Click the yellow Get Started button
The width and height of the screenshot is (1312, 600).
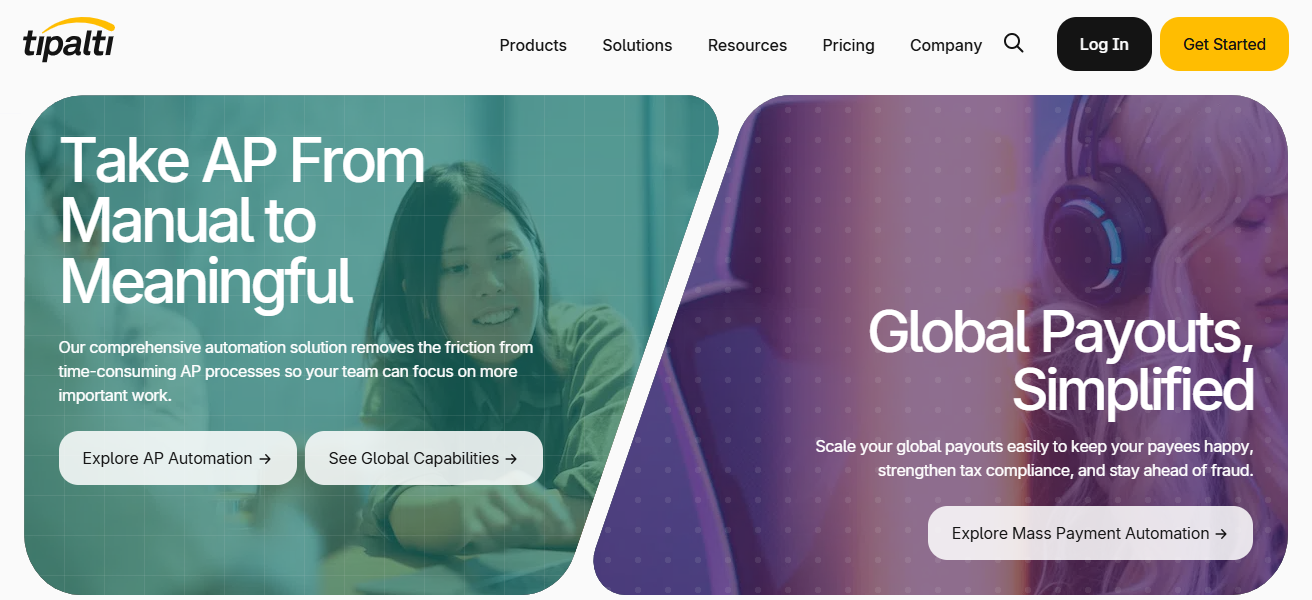[x=1224, y=44]
